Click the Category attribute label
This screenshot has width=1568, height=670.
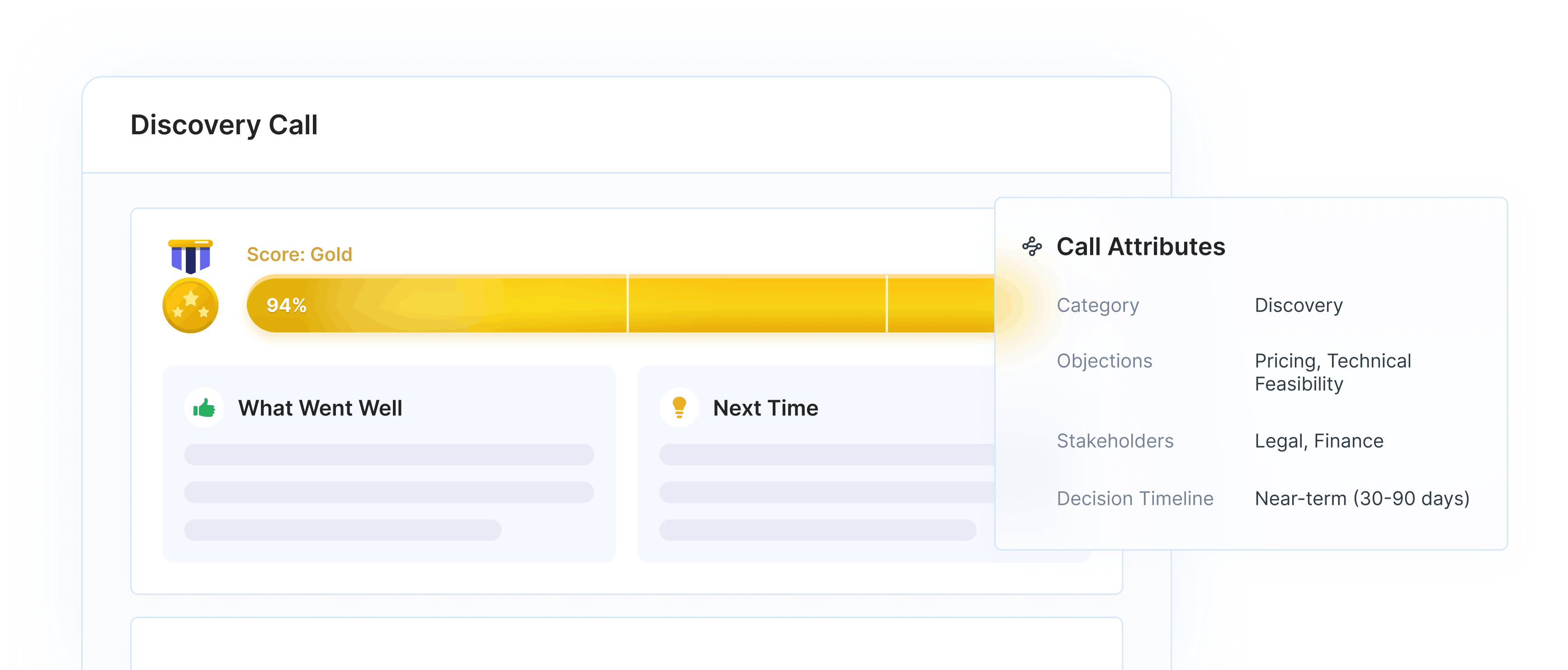[x=1097, y=306]
